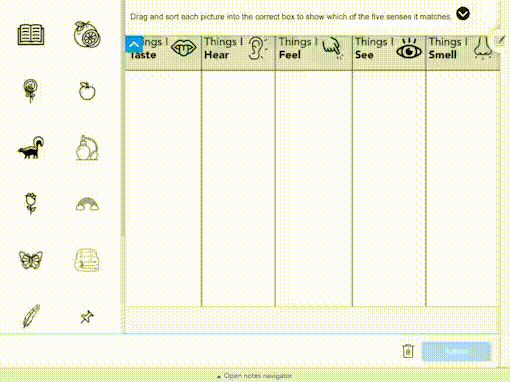Select the open book picture

coord(31,35)
